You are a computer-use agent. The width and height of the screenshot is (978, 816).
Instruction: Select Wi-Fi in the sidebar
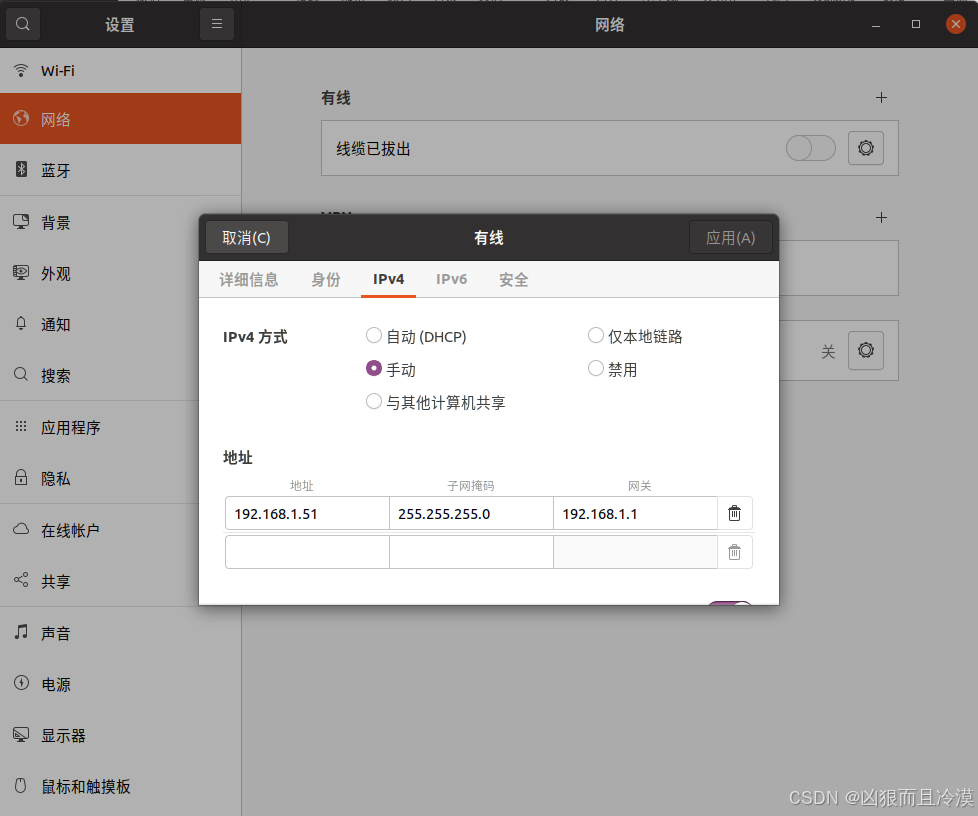click(x=120, y=70)
